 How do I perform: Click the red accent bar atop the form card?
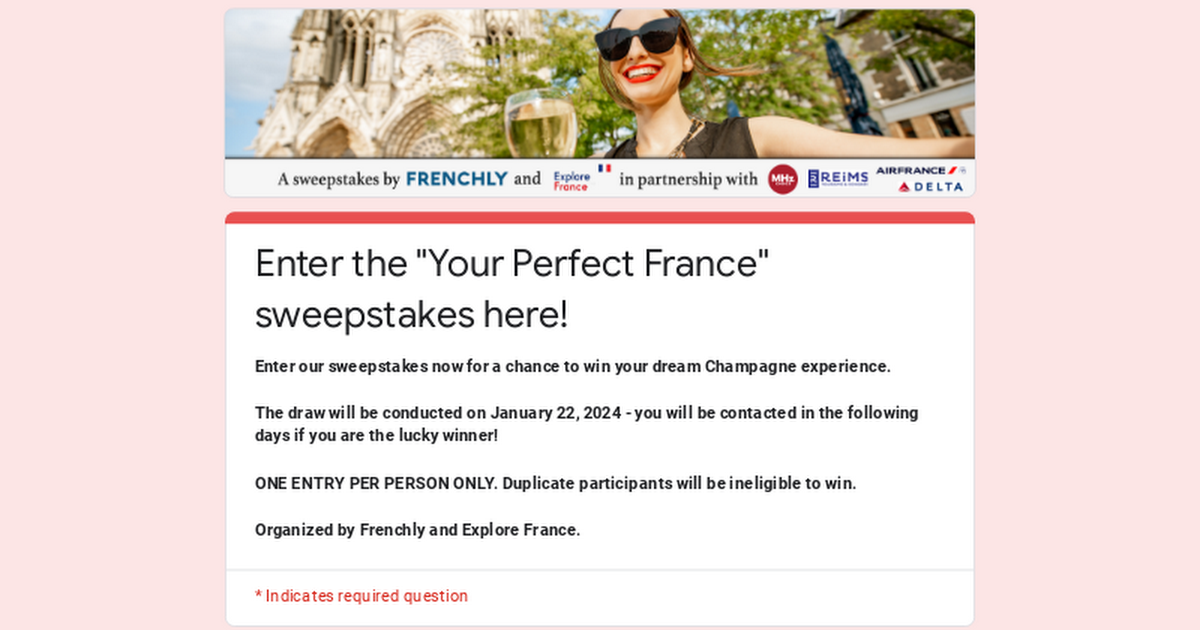600,217
